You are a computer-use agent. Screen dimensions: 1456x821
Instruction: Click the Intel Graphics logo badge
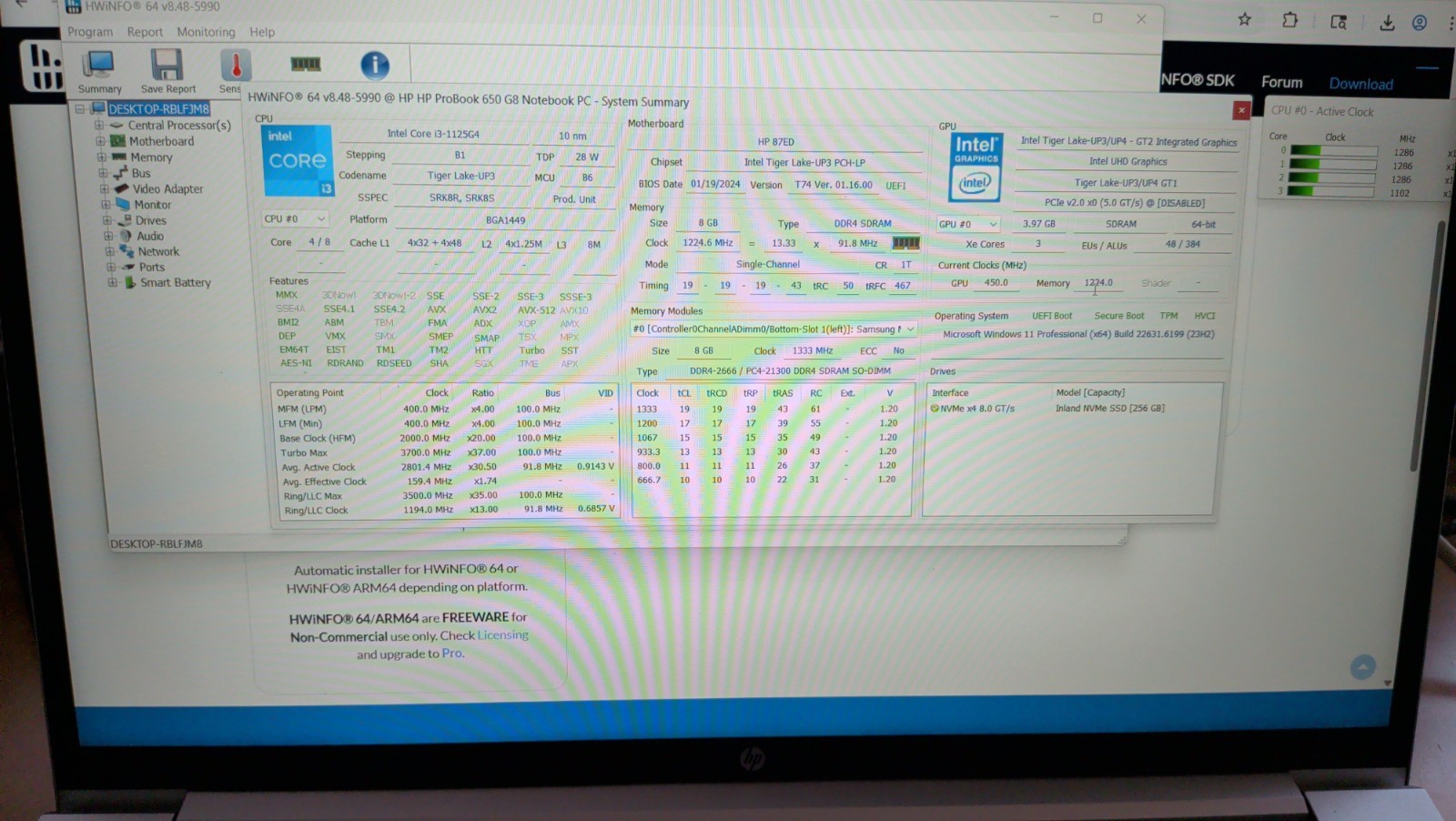tap(975, 167)
